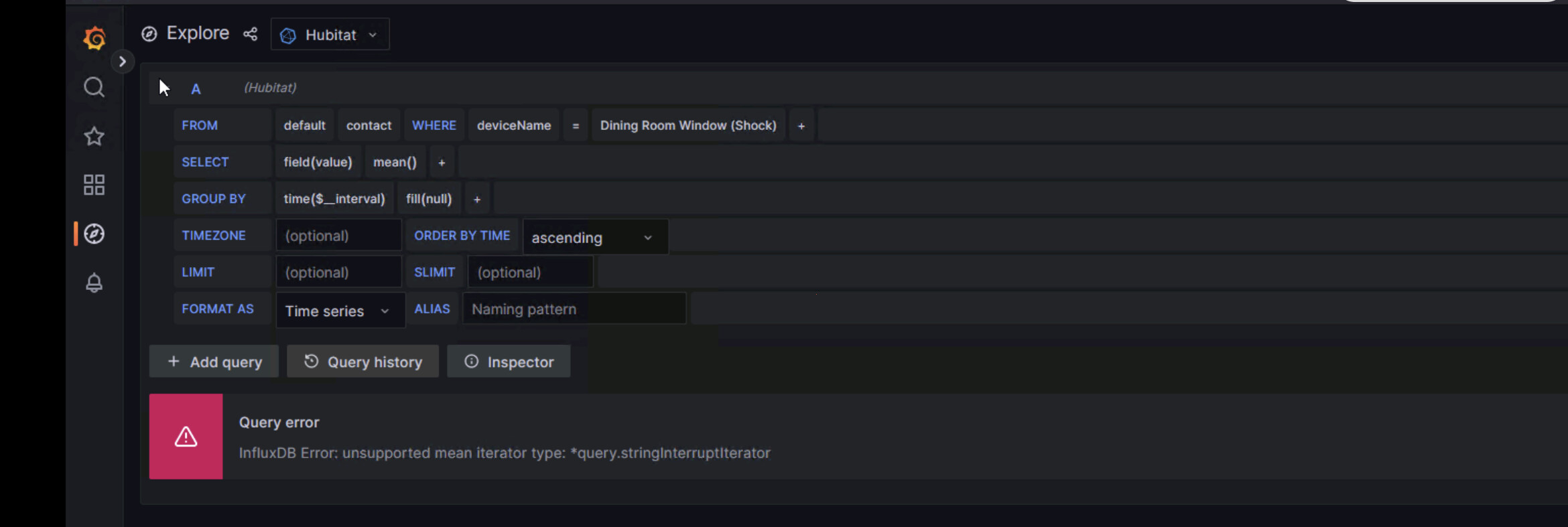Click the ORDER BY TIME label

coord(462,236)
